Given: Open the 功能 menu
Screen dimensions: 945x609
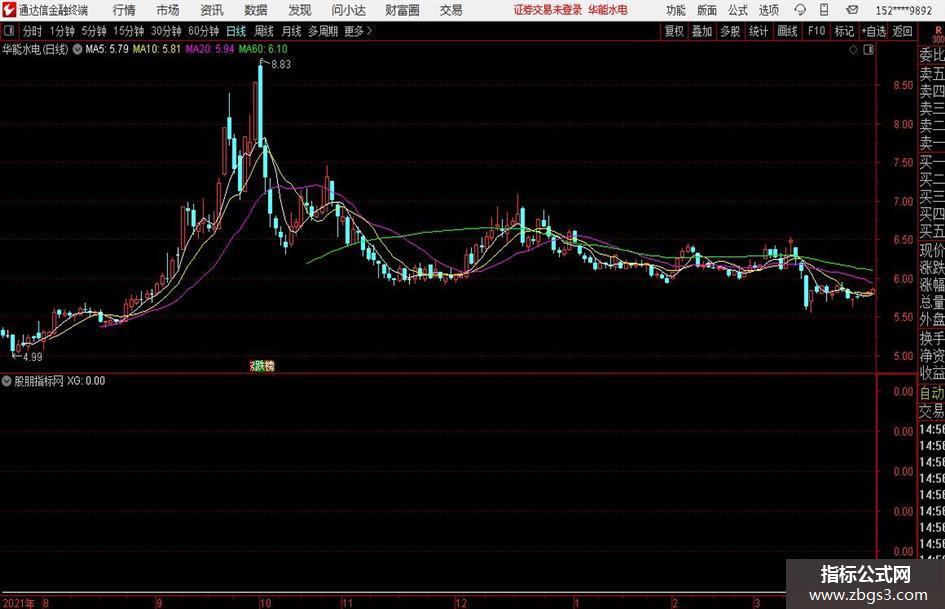Looking at the screenshot, I should point(676,10).
